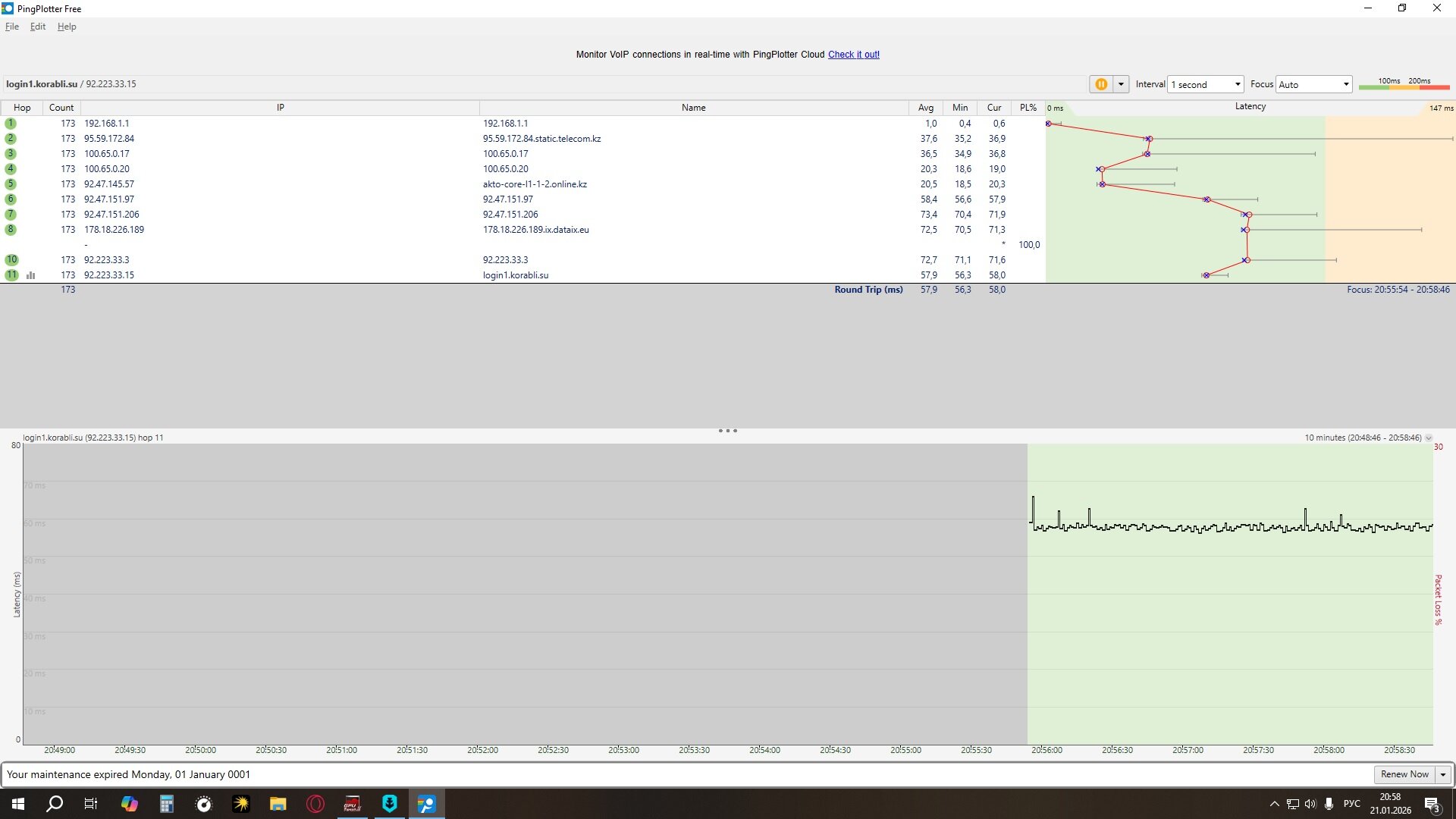Select the green hop 8 number icon
Screen dimensions: 1456x819
[x=11, y=230]
